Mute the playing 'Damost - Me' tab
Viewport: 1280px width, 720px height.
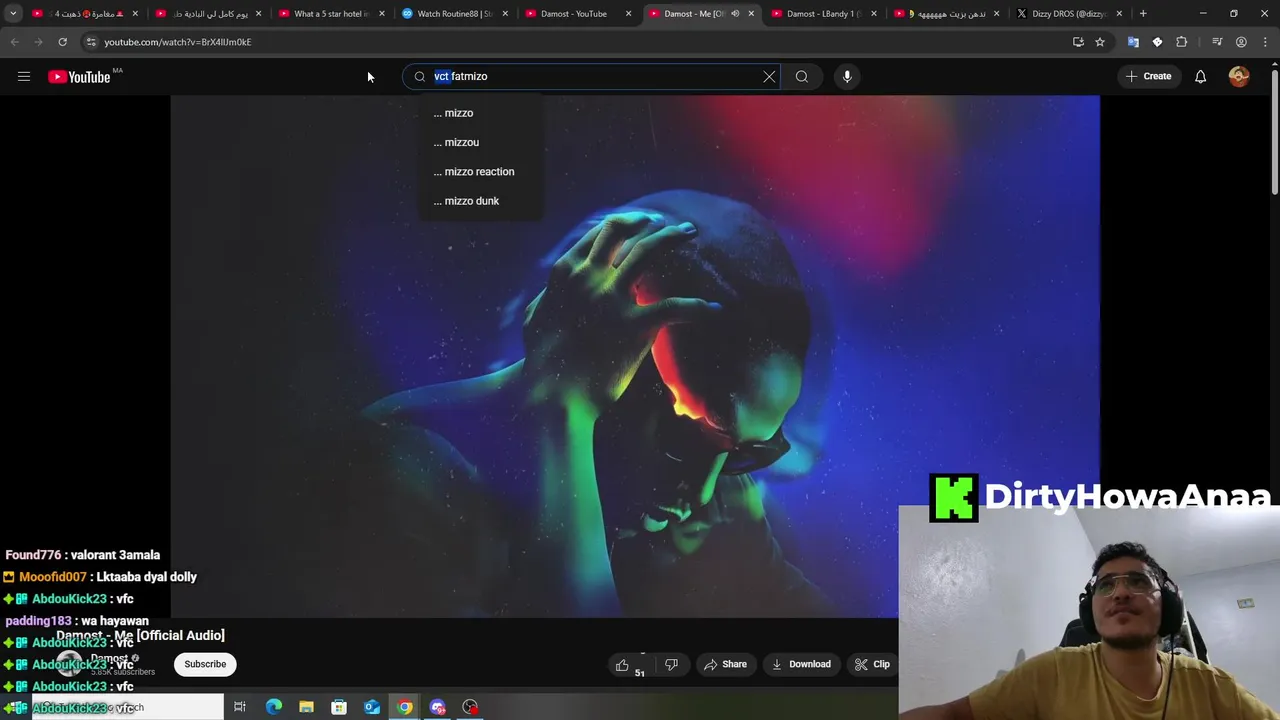point(735,14)
